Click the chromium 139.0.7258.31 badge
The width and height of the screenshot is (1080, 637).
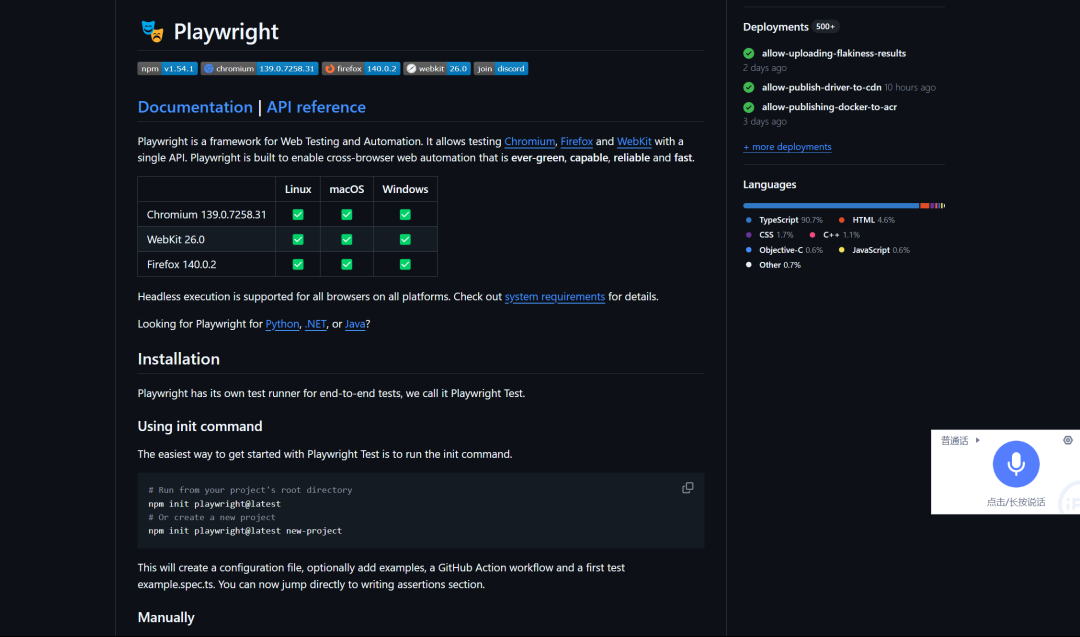(260, 68)
